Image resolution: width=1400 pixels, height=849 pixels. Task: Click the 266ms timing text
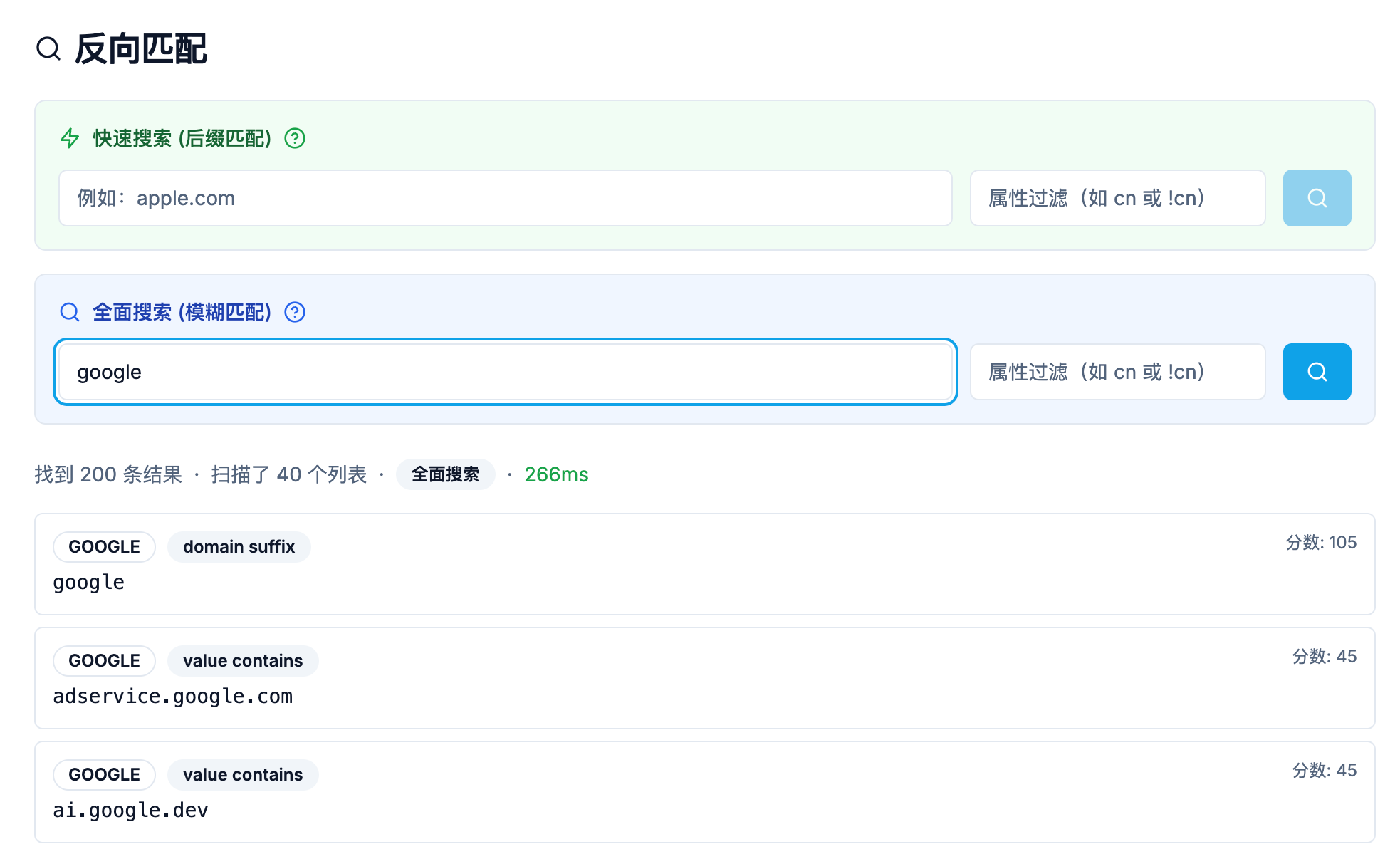(556, 474)
